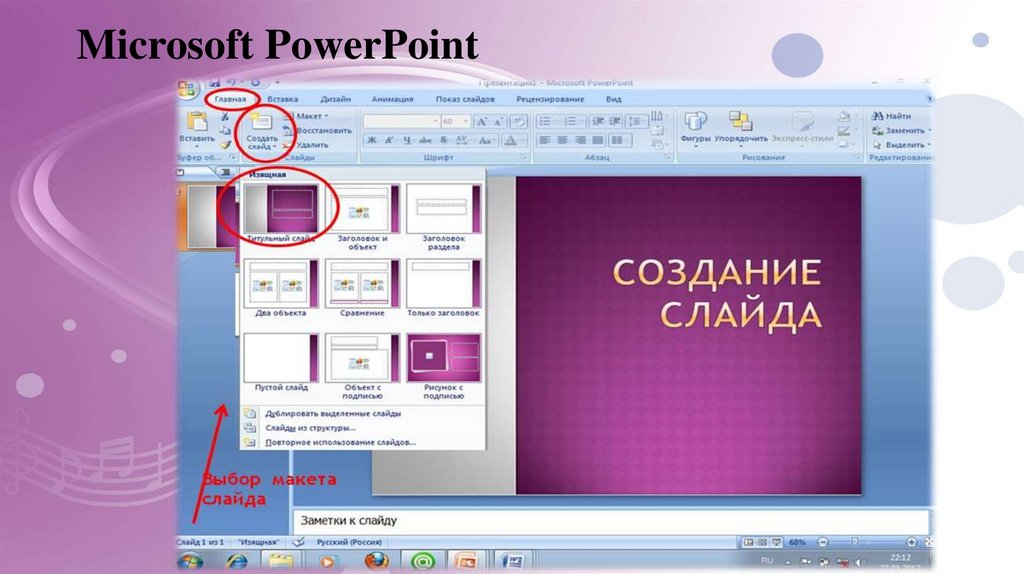Screen dimensions: 1024x574
Task: Open Firefox from the Windows taskbar
Action: click(377, 561)
